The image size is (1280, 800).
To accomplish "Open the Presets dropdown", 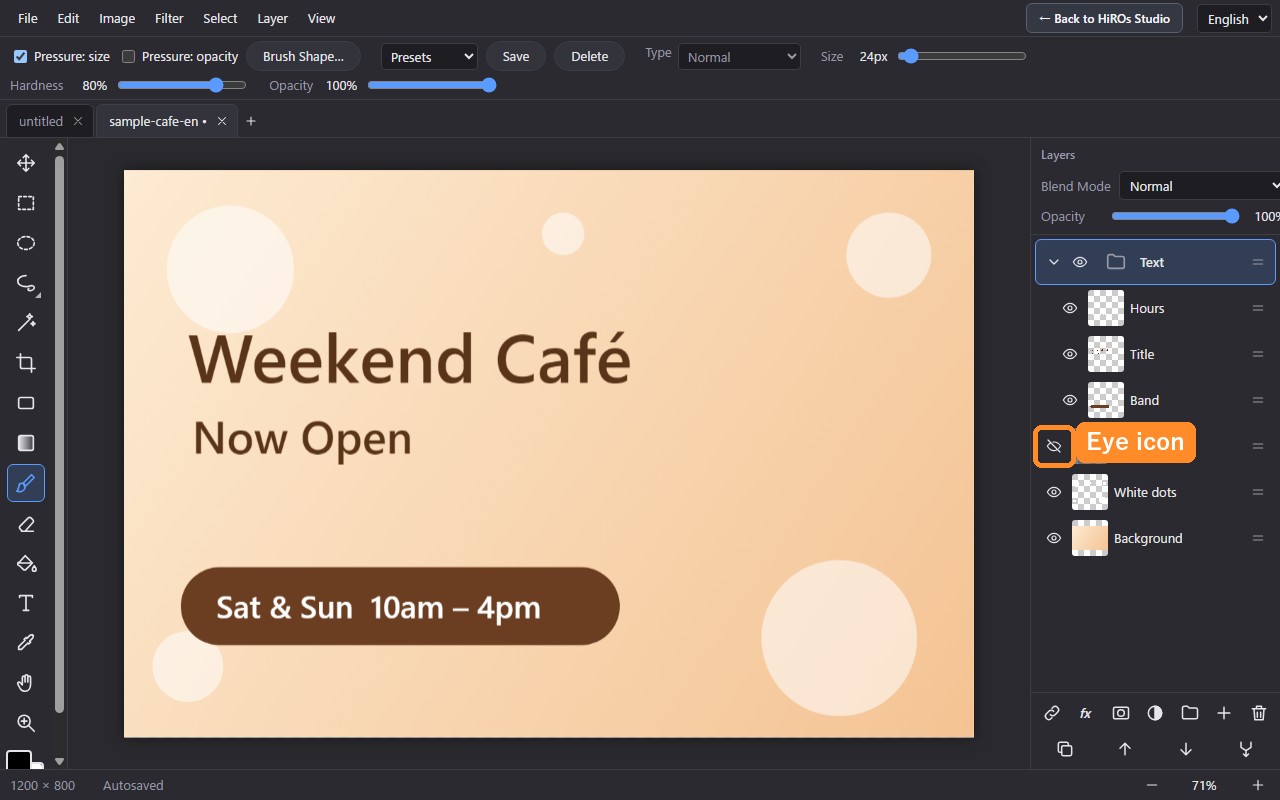I will tap(429, 57).
